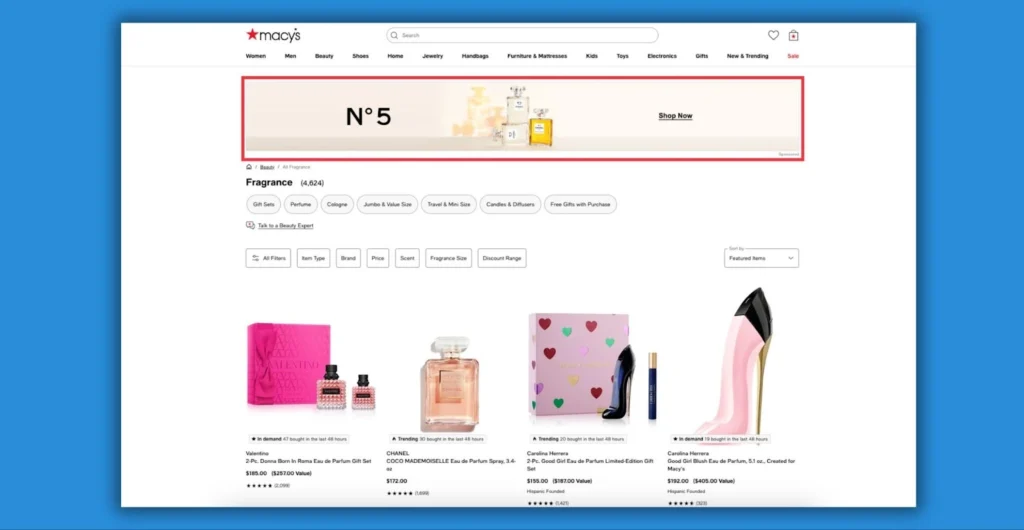Screen dimensions: 1024x530
Task: Open the Electronics menu
Action: click(662, 56)
